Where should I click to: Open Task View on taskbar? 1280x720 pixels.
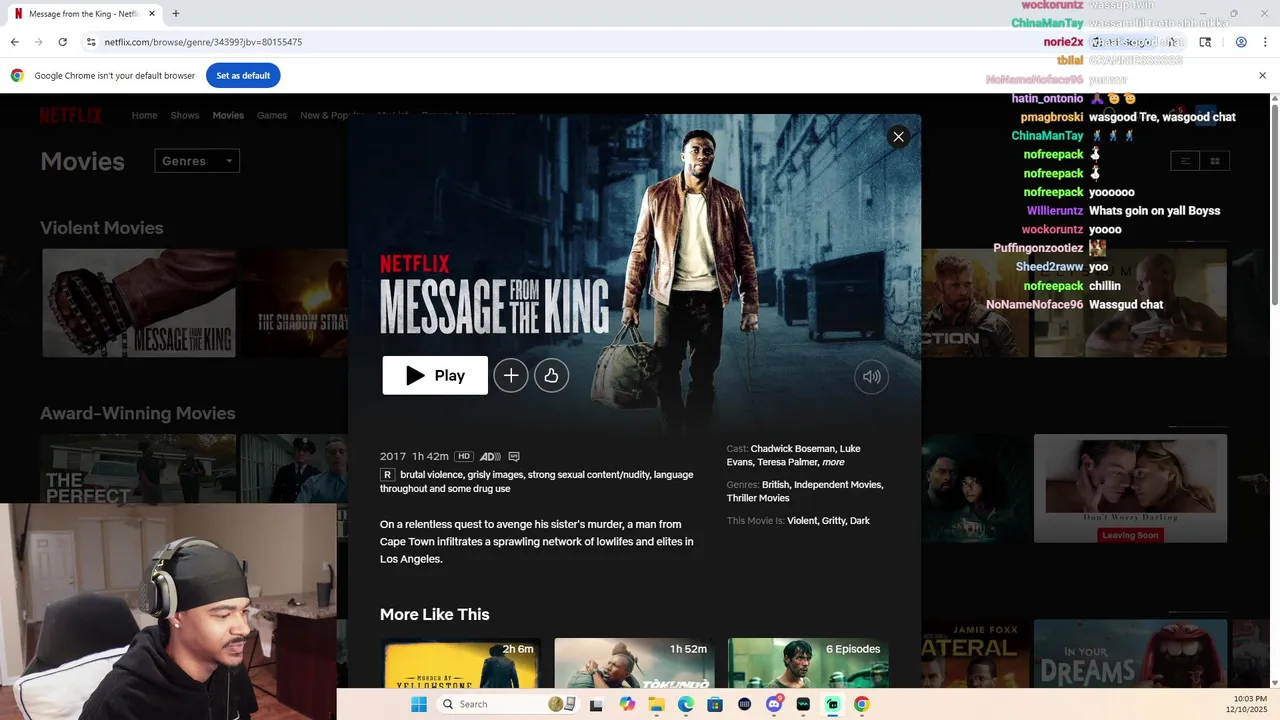[x=596, y=704]
